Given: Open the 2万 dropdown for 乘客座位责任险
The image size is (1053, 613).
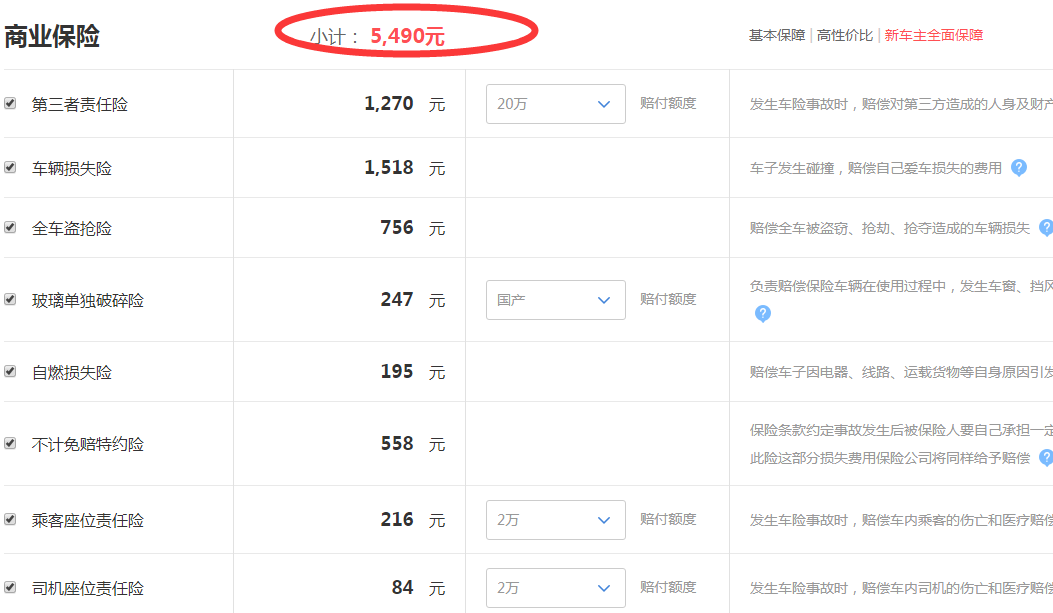Looking at the screenshot, I should [x=555, y=520].
